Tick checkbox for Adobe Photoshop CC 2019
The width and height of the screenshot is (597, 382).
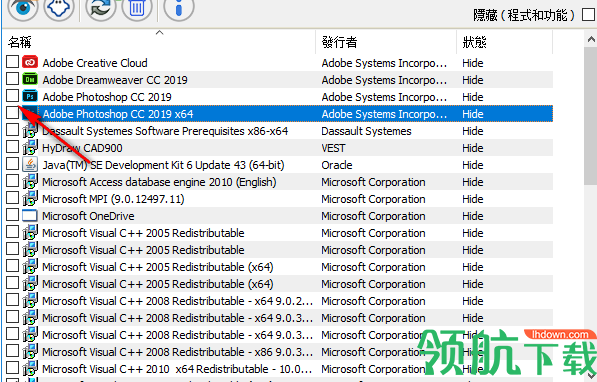click(x=13, y=96)
